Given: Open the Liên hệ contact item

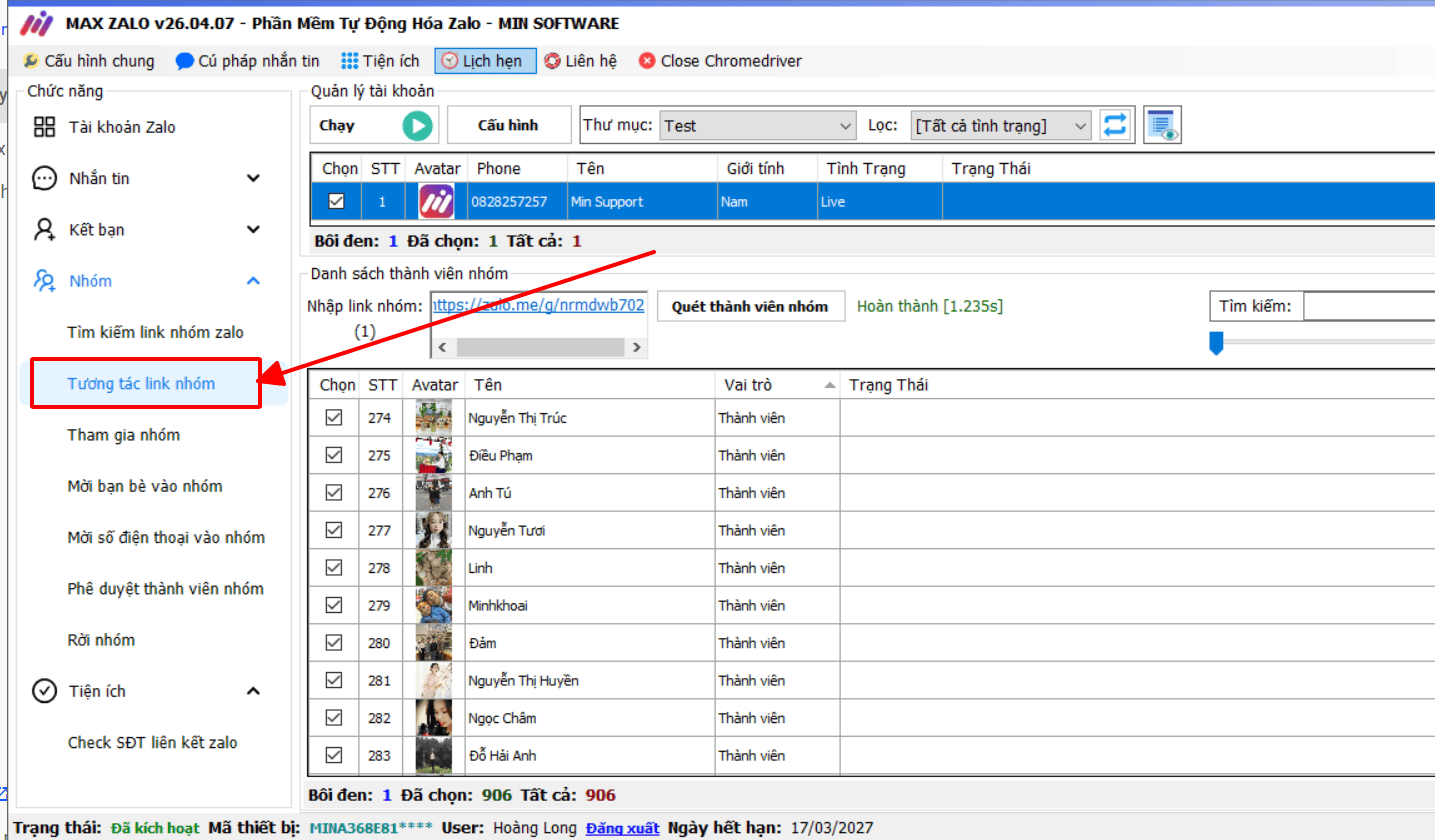Looking at the screenshot, I should [x=581, y=61].
